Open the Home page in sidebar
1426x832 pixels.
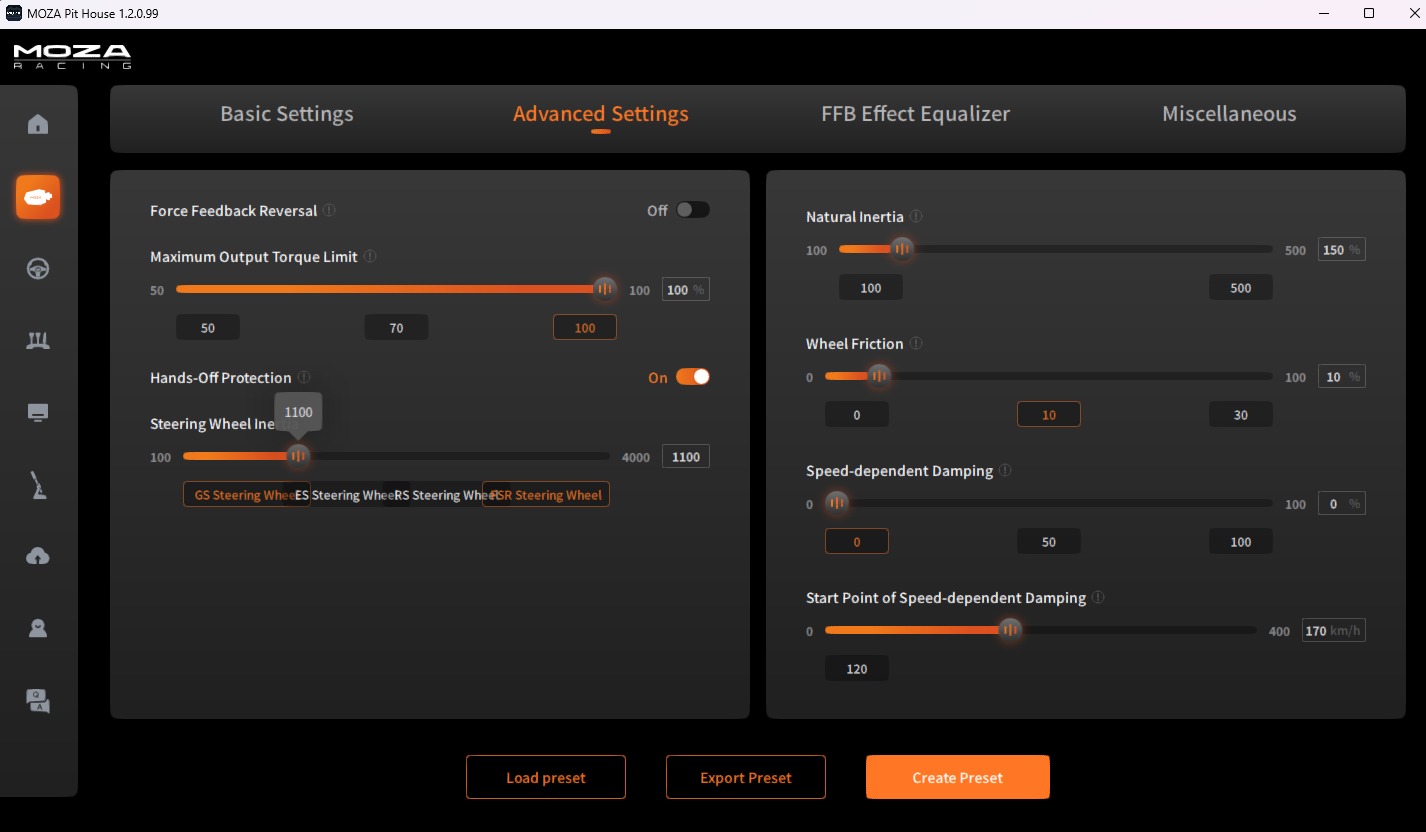tap(38, 124)
